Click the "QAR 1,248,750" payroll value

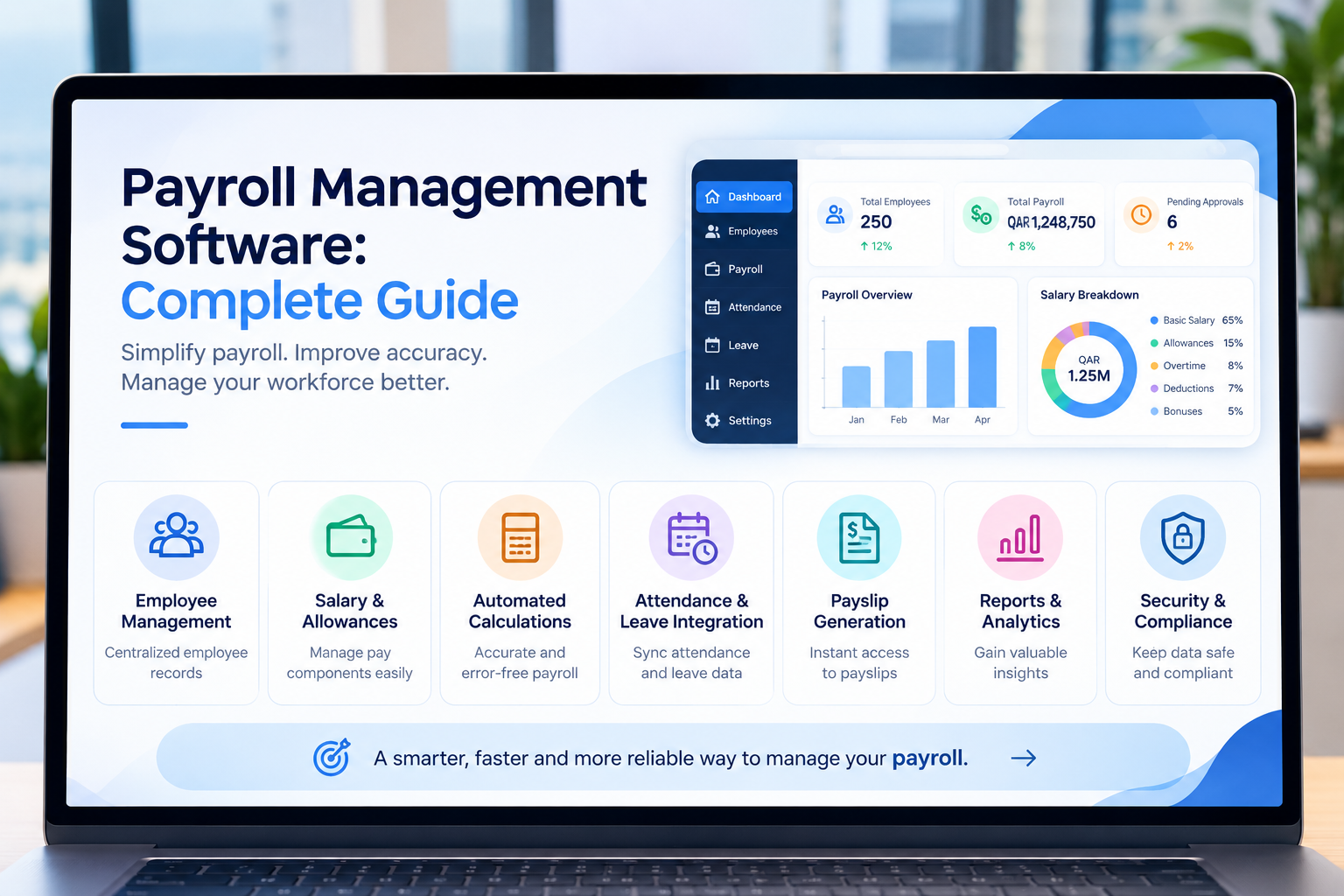pos(1051,222)
